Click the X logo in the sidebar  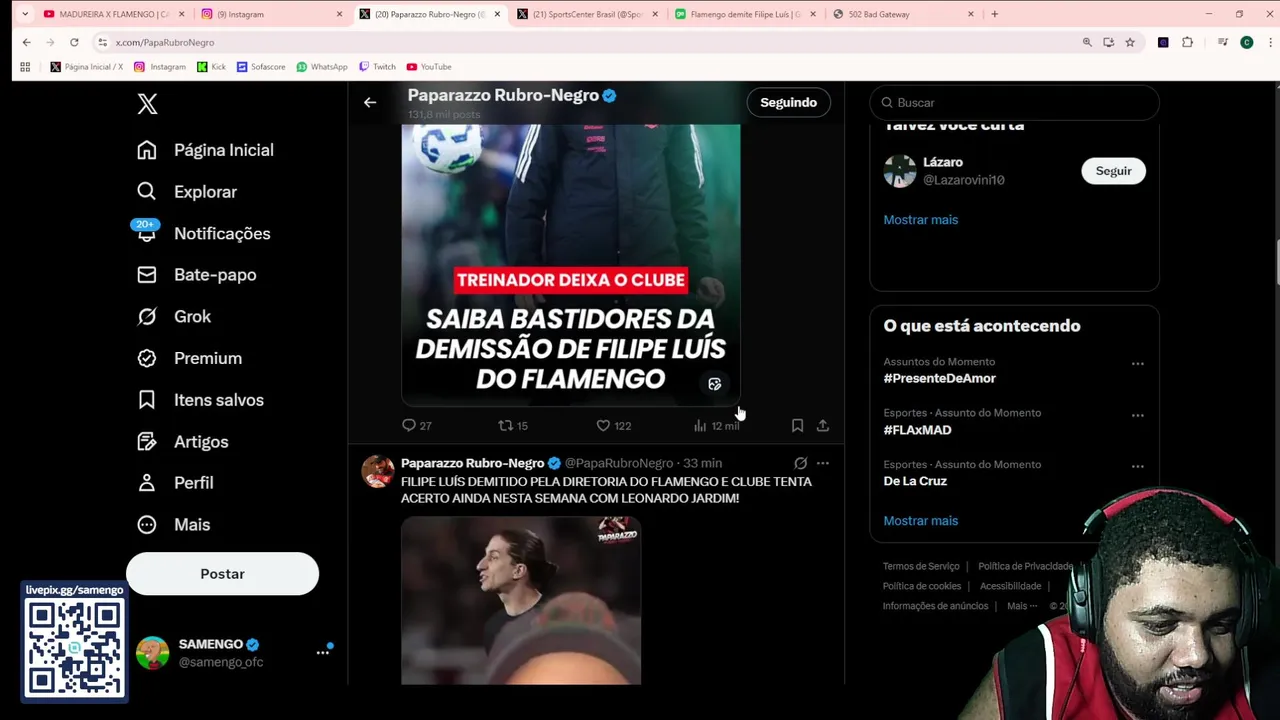point(147,104)
